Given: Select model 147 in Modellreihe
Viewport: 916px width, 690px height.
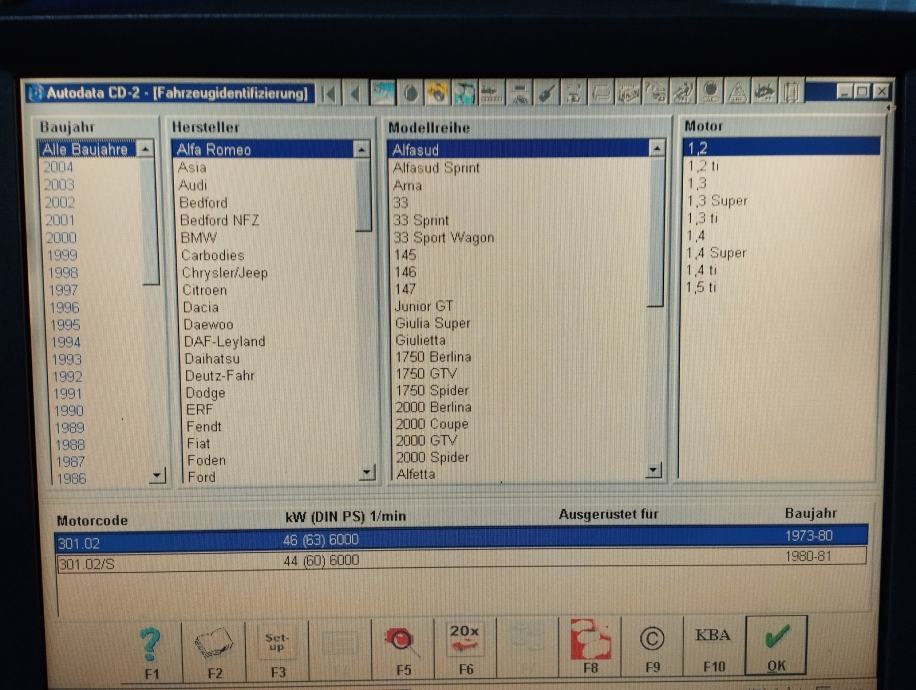Looking at the screenshot, I should pos(405,289).
